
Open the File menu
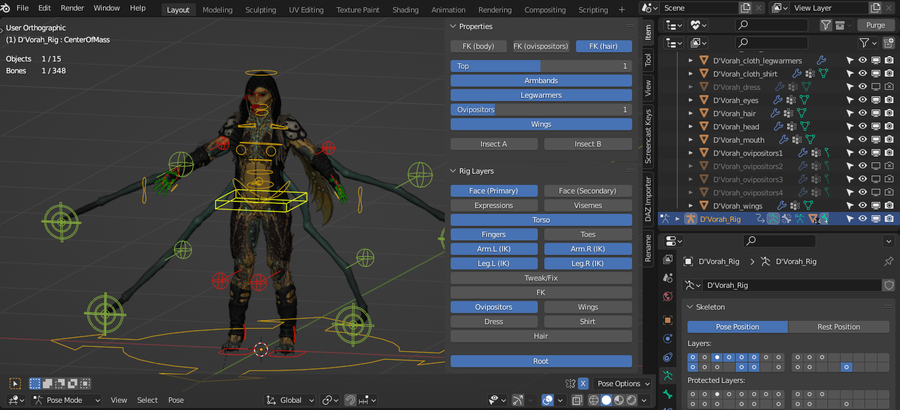(x=22, y=9)
